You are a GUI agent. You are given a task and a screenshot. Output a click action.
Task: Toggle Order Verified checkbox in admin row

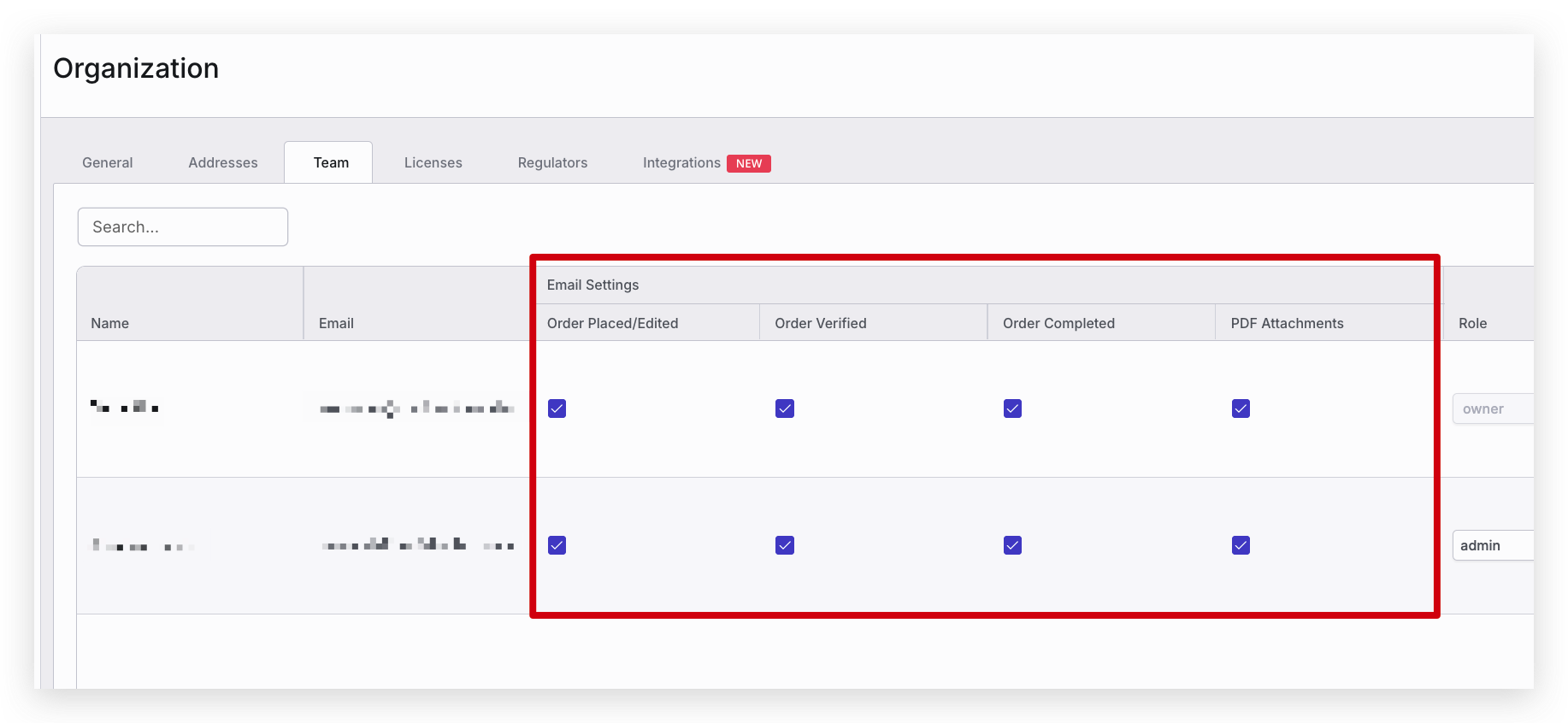click(784, 545)
